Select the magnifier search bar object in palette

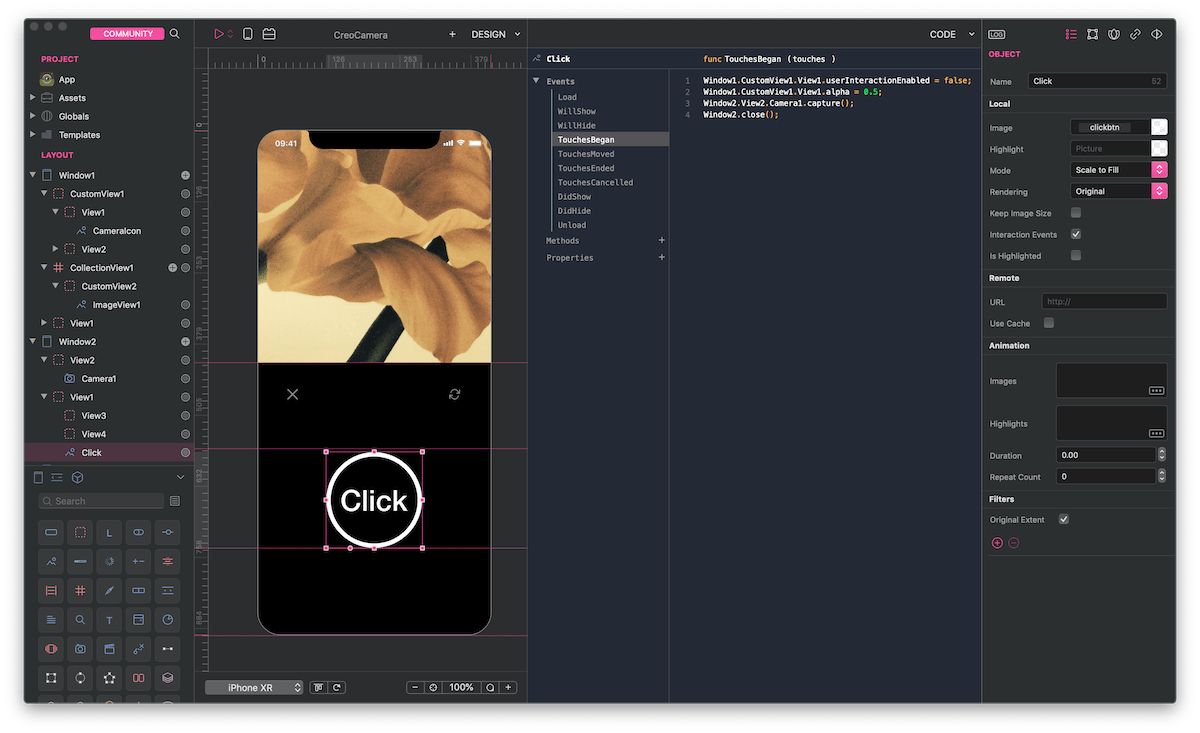pos(80,620)
